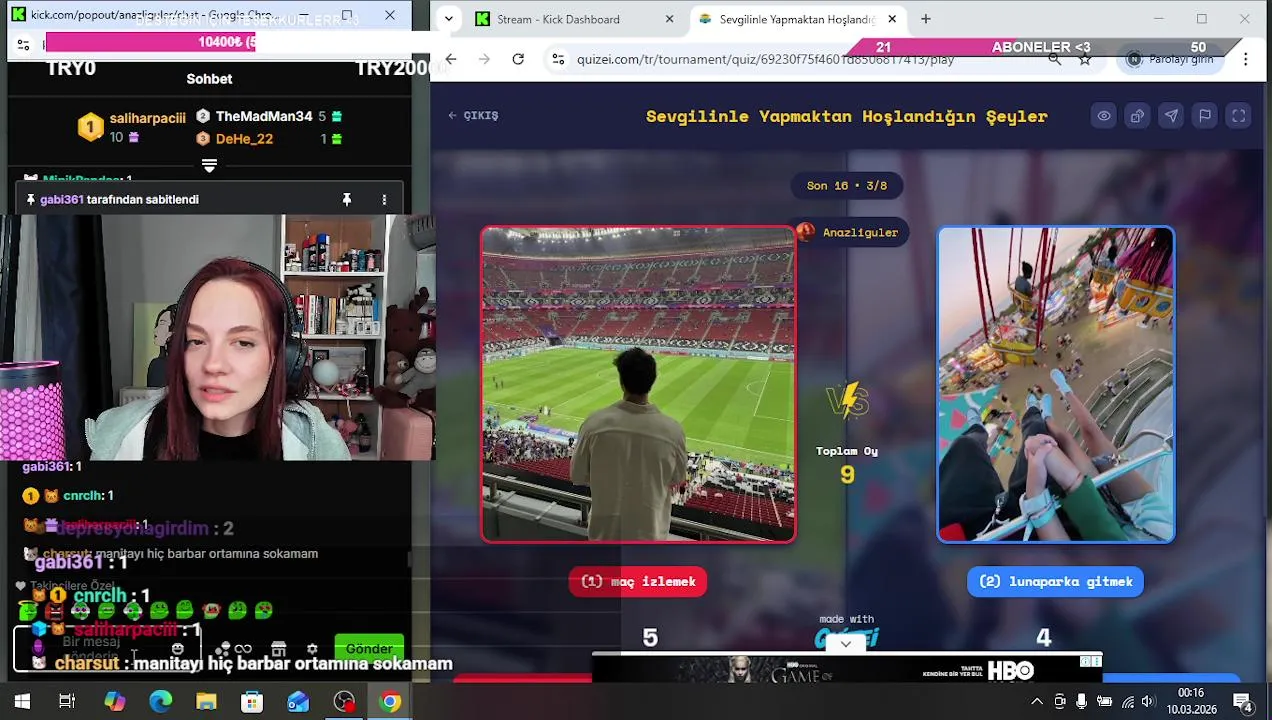Click the HBO advertisement banner
The height and width of the screenshot is (720, 1272).
point(848,670)
